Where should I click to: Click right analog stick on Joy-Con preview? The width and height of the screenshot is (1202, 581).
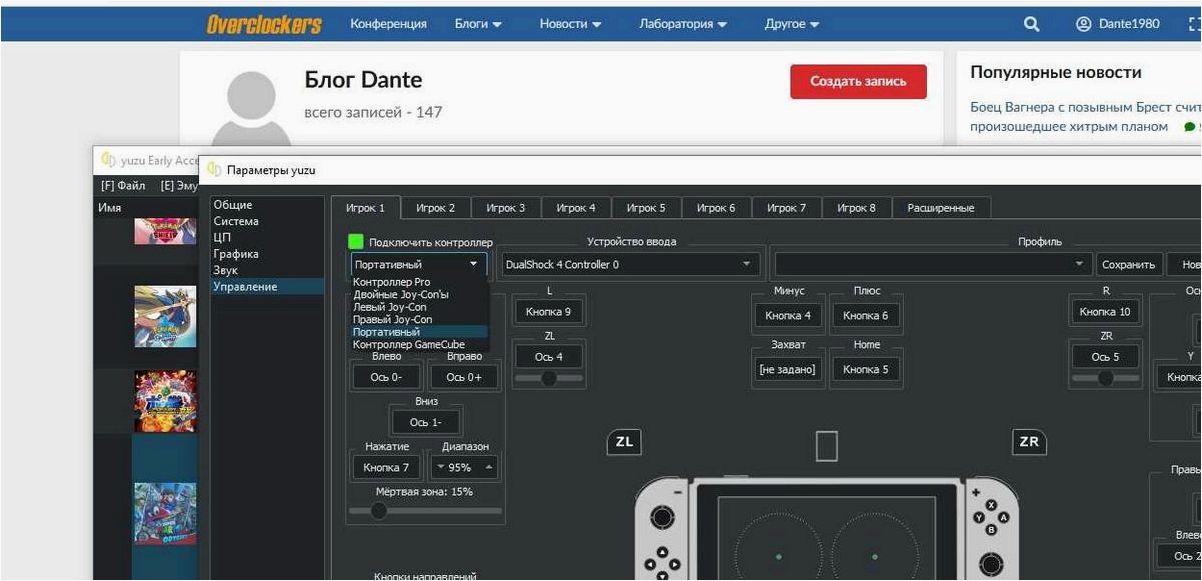tap(990, 565)
